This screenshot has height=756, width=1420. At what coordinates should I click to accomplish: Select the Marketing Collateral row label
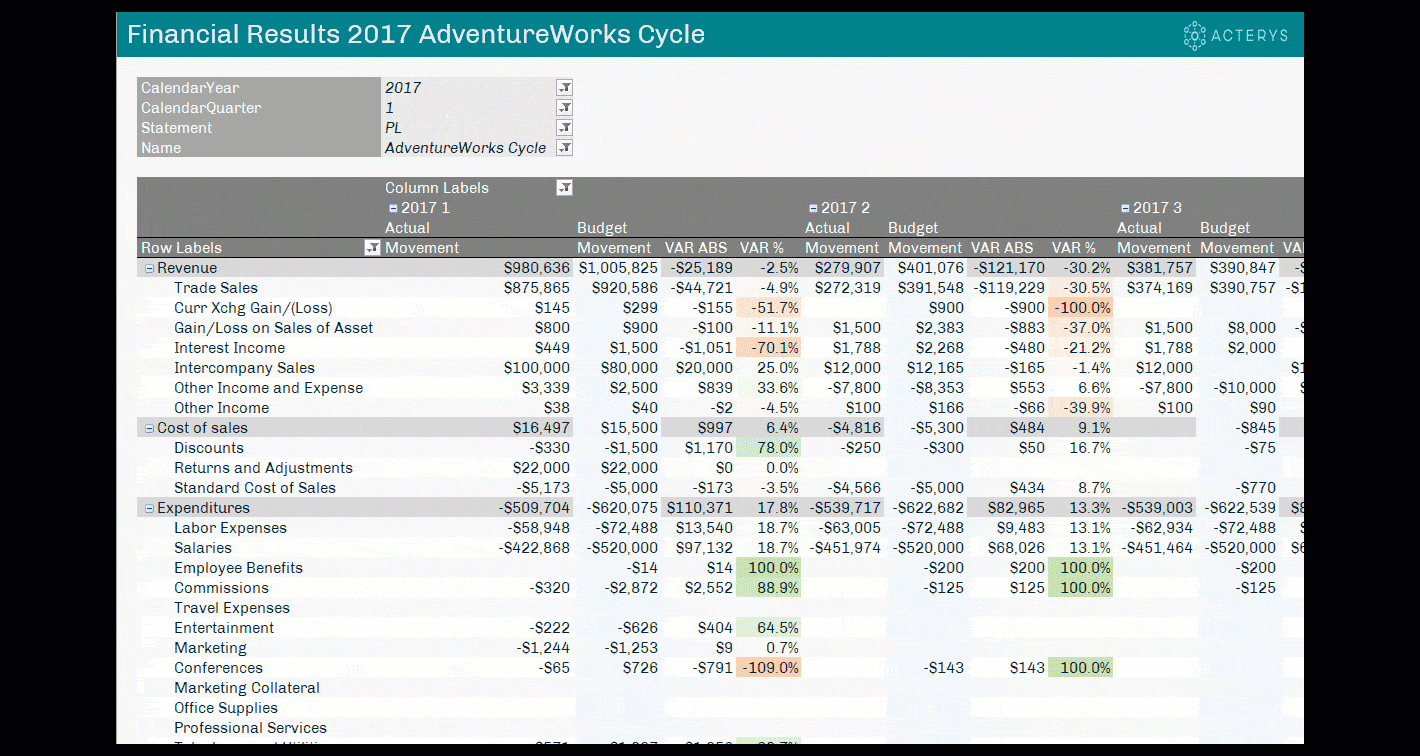click(x=247, y=688)
